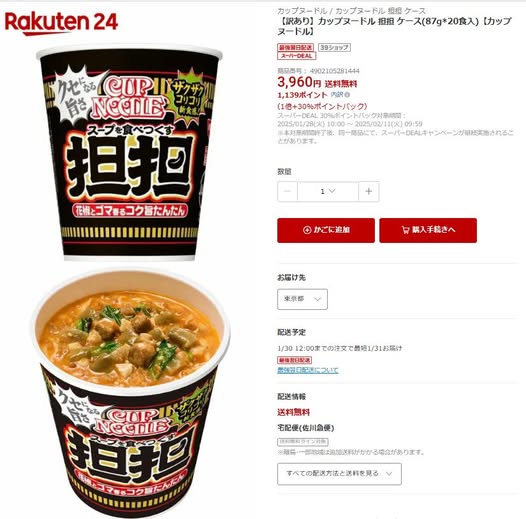Add item with かごに追加 button
Image resolution: width=526 pixels, height=519 pixels.
[x=326, y=230]
